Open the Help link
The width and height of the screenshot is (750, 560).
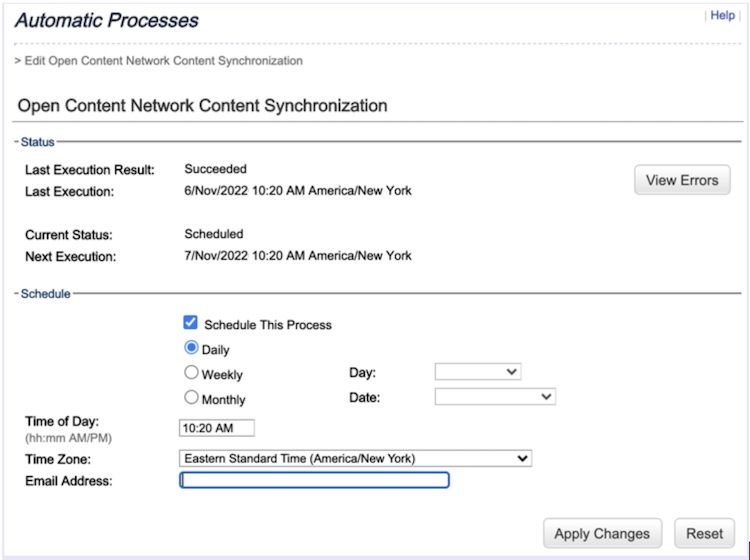tap(722, 16)
